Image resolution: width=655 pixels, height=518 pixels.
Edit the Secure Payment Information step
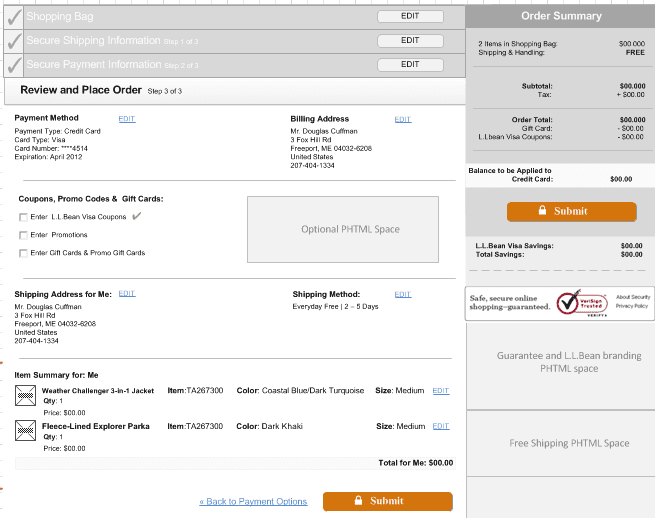tap(410, 65)
